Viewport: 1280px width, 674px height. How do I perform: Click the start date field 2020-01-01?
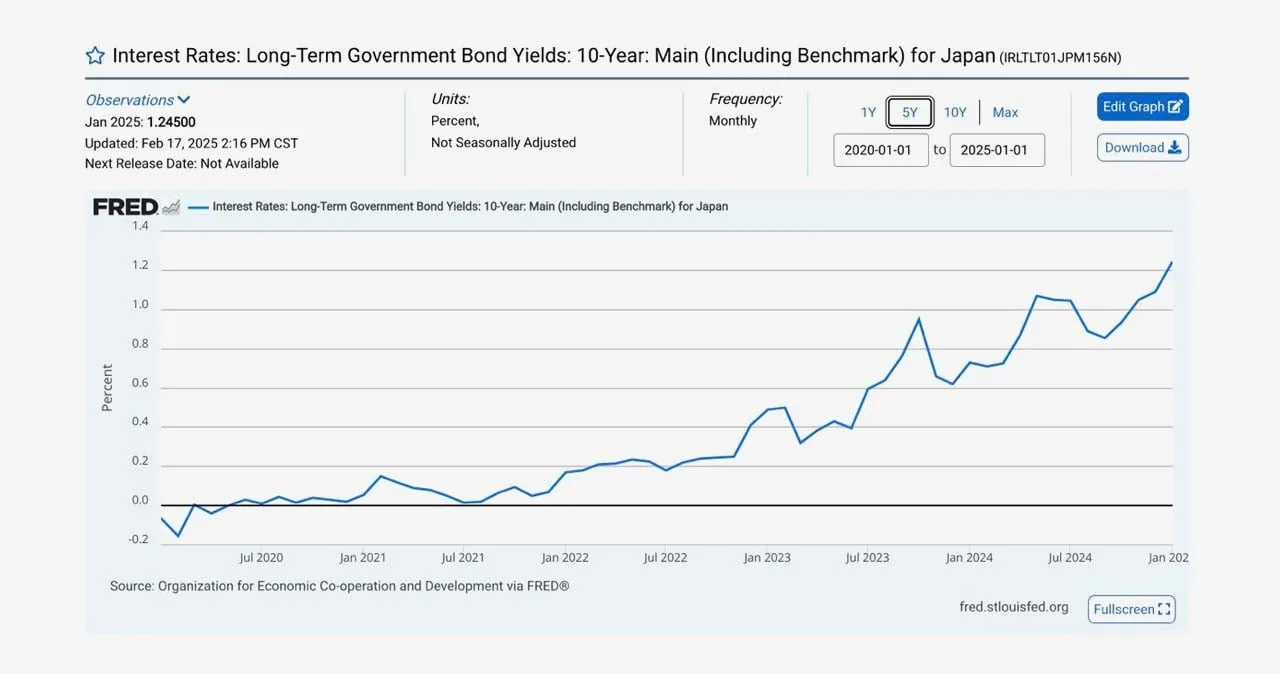point(881,150)
